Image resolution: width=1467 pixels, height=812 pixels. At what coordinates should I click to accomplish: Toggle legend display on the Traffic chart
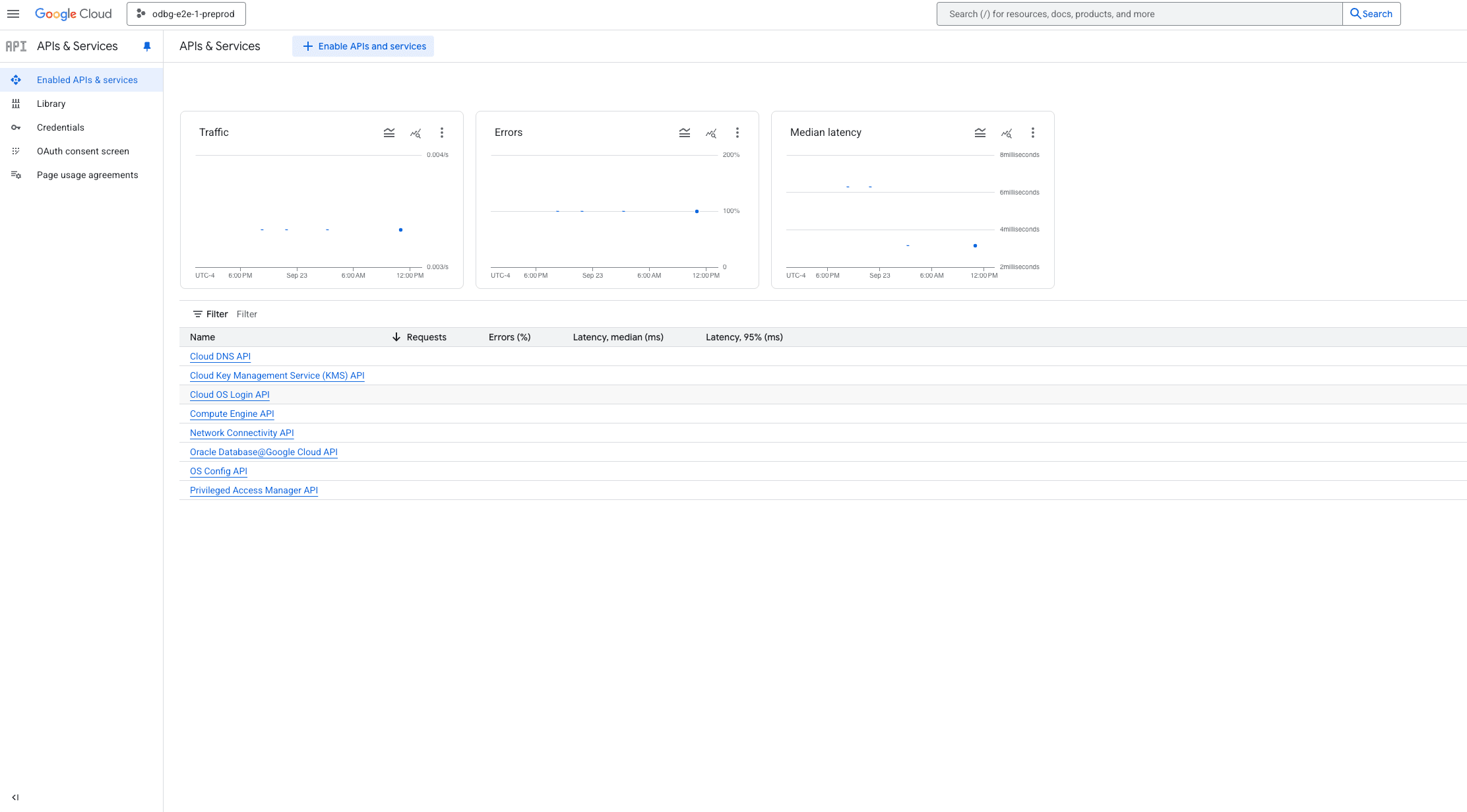click(389, 133)
